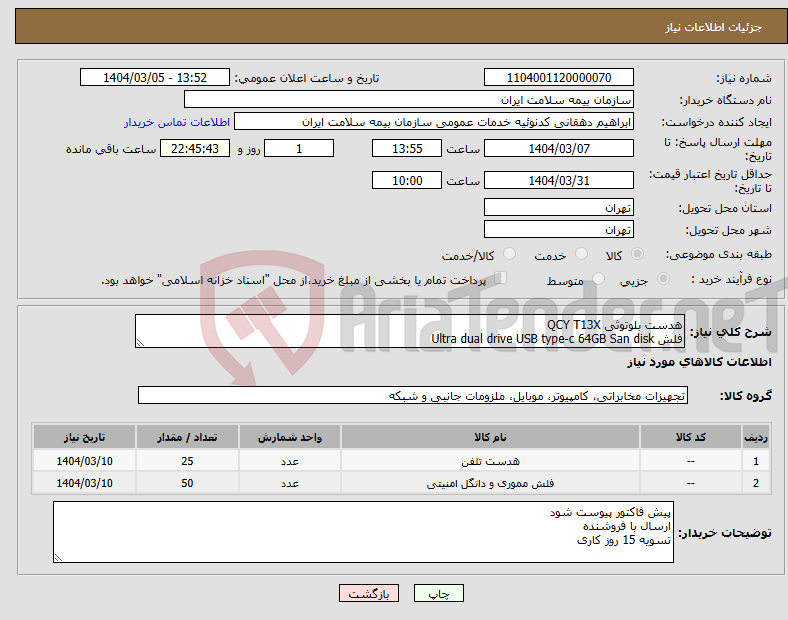Click the پیش فاکتور پیوست شود note line
788x620 pixels.
coord(610,512)
